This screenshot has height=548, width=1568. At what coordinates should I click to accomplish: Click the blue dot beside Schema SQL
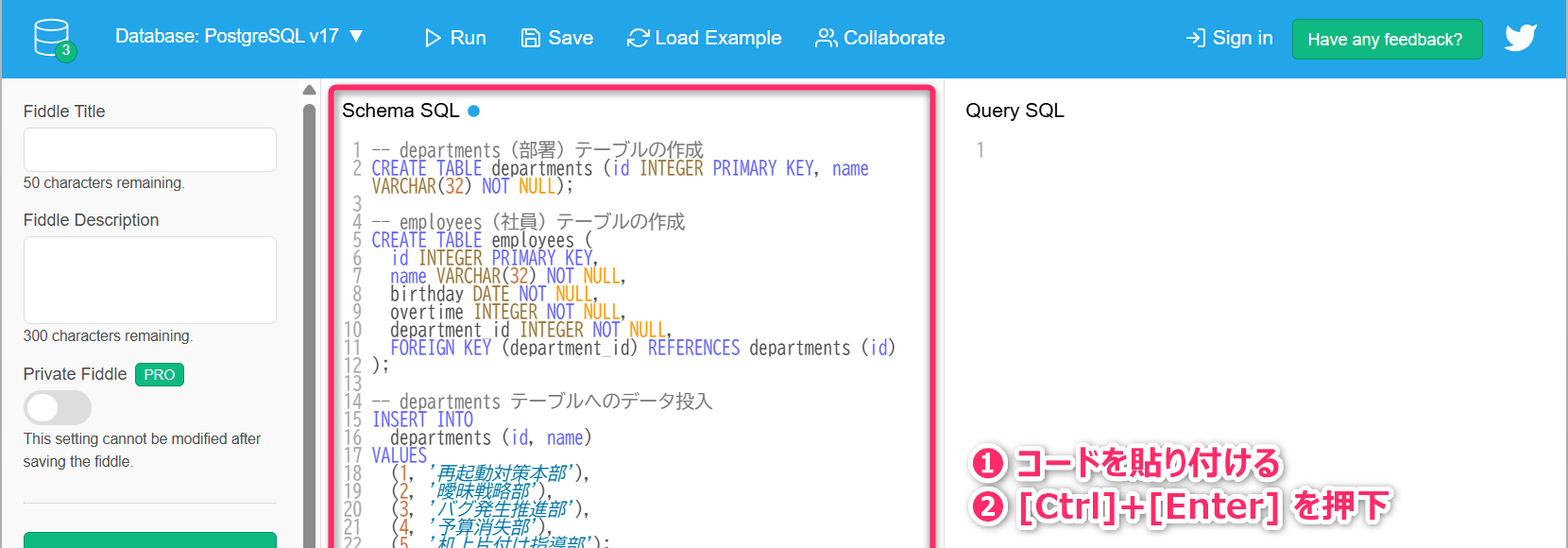click(473, 111)
